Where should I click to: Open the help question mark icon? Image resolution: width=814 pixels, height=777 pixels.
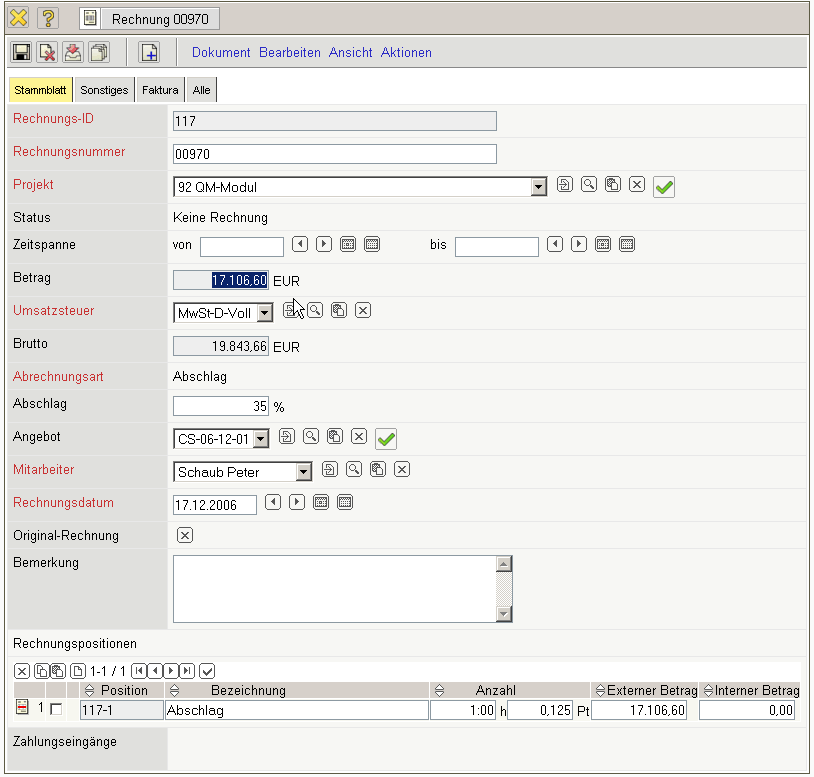point(48,18)
